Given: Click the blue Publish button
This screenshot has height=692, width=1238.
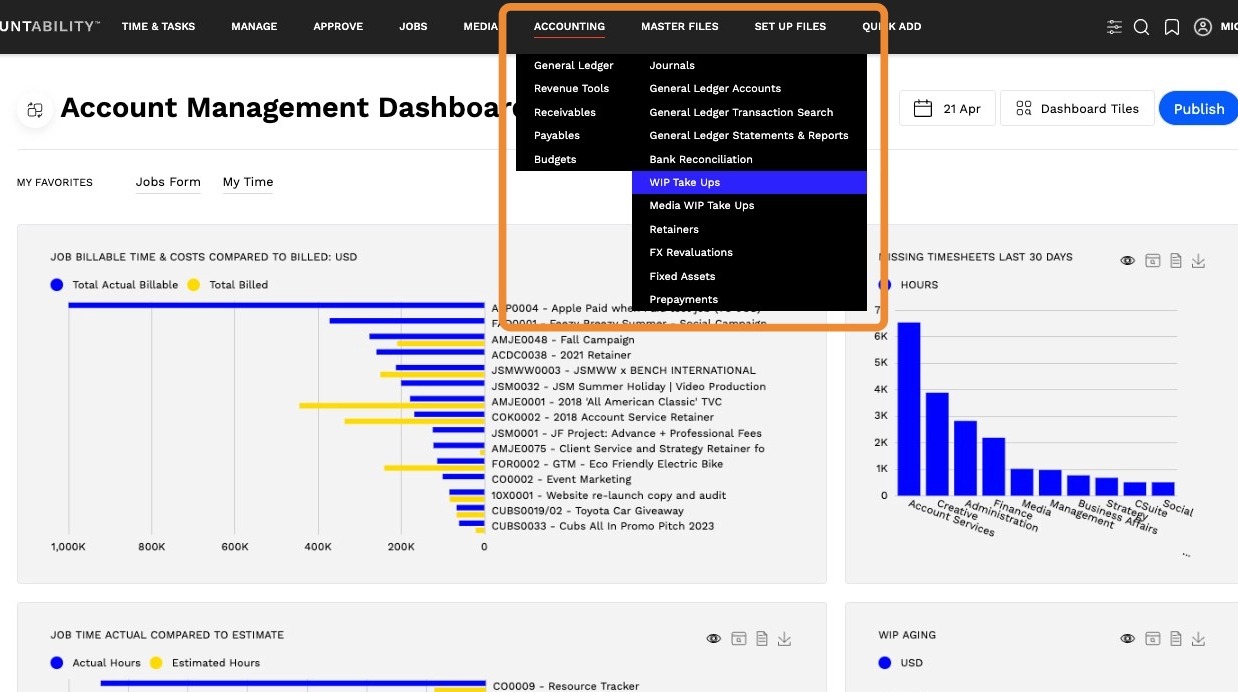Looking at the screenshot, I should [1198, 109].
